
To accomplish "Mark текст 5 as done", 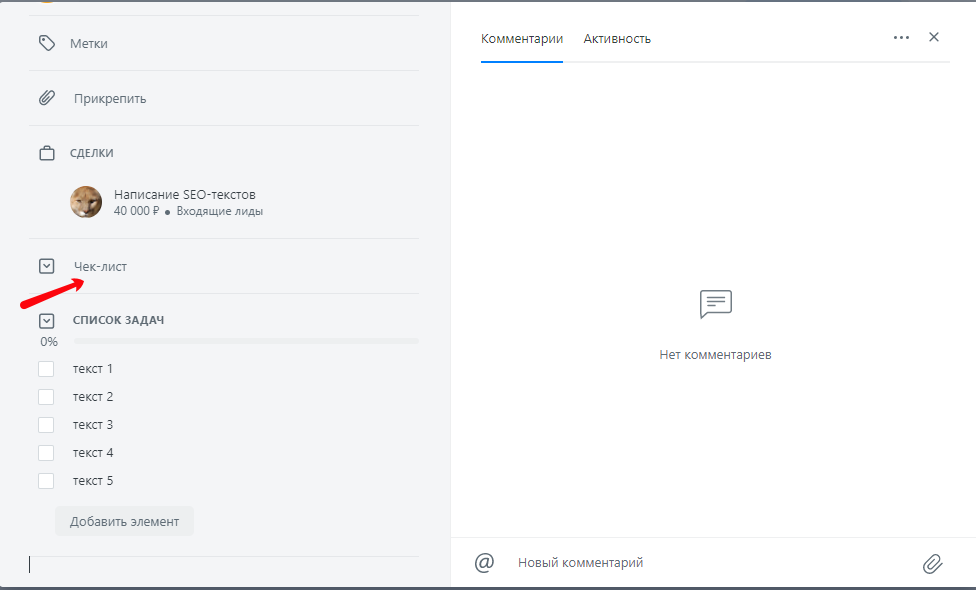I will pyautogui.click(x=46, y=481).
